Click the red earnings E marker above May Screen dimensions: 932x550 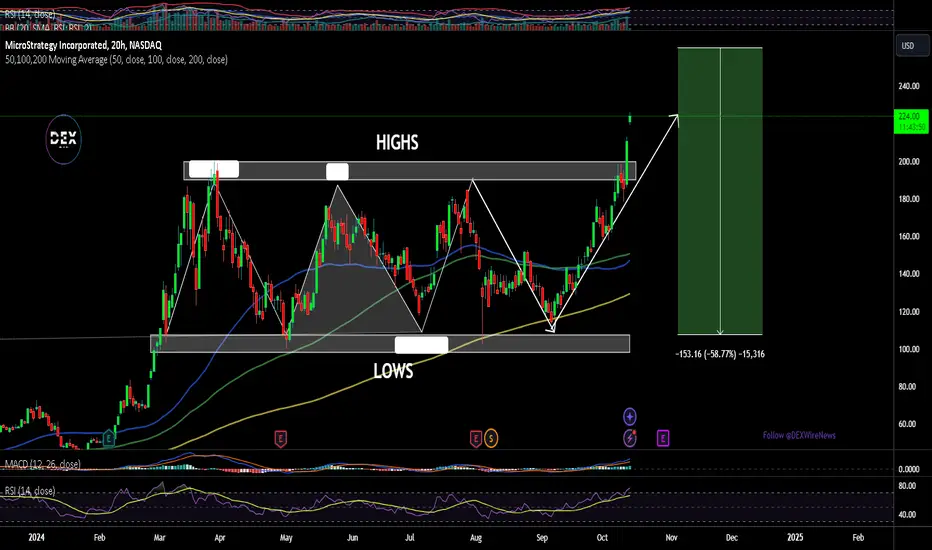pos(281,439)
